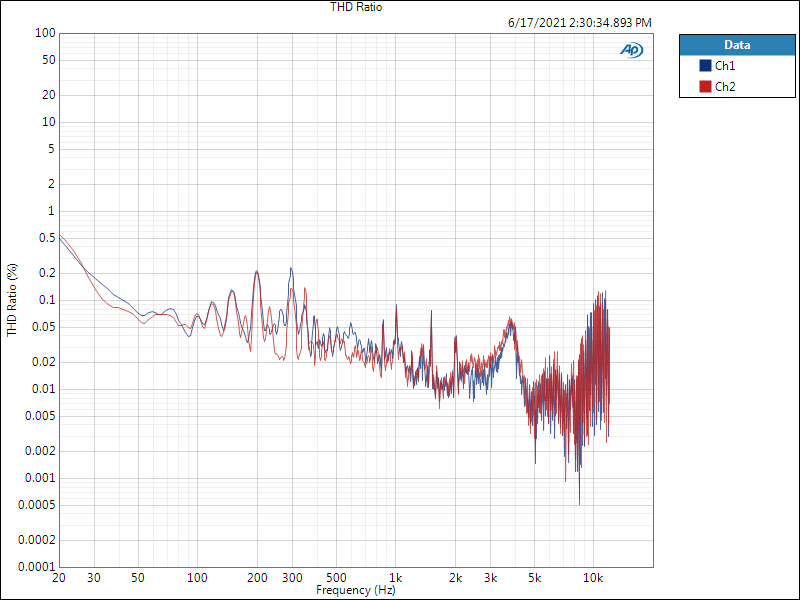This screenshot has height=600, width=800.
Task: Click the 300 tick on frequency axis
Action: (x=292, y=579)
